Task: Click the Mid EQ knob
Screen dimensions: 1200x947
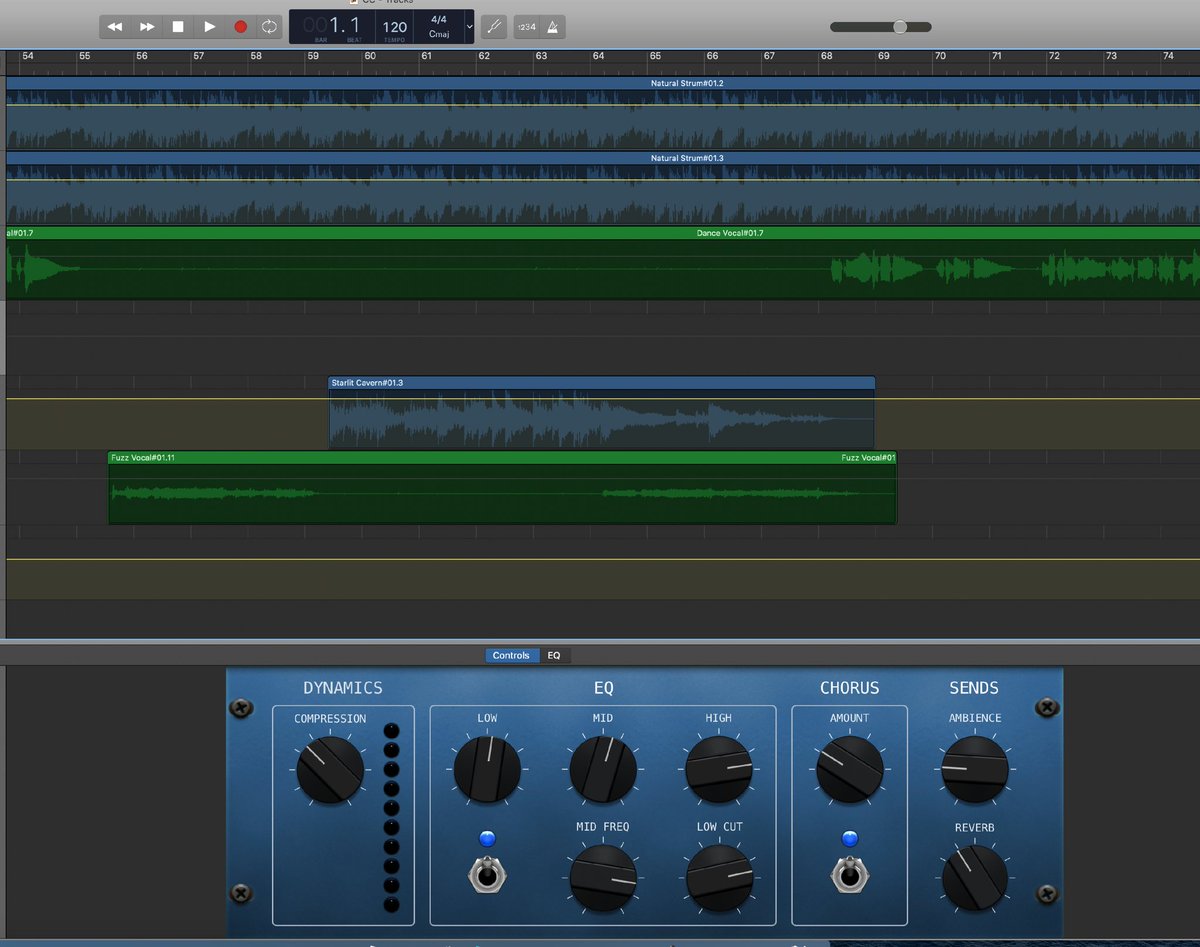Action: (x=603, y=769)
